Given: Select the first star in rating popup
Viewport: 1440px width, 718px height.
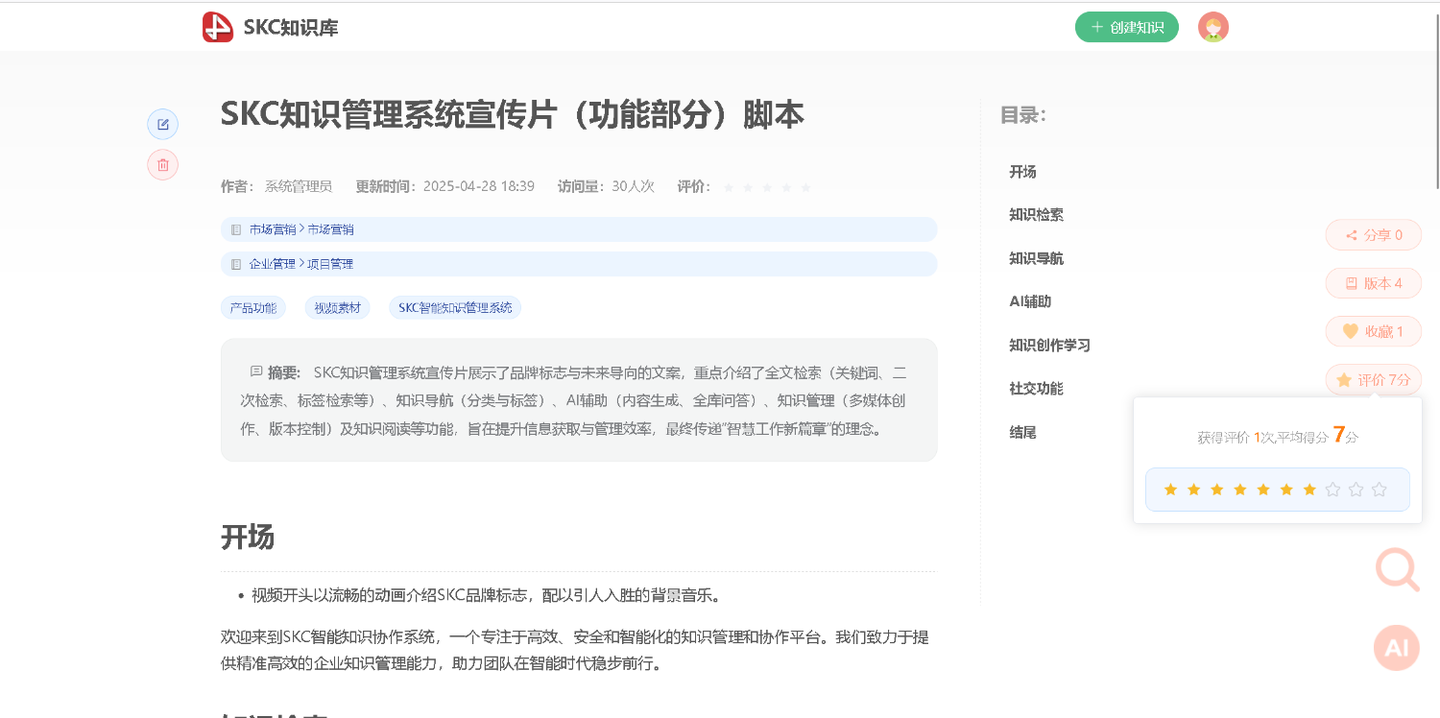Looking at the screenshot, I should pyautogui.click(x=1170, y=489).
